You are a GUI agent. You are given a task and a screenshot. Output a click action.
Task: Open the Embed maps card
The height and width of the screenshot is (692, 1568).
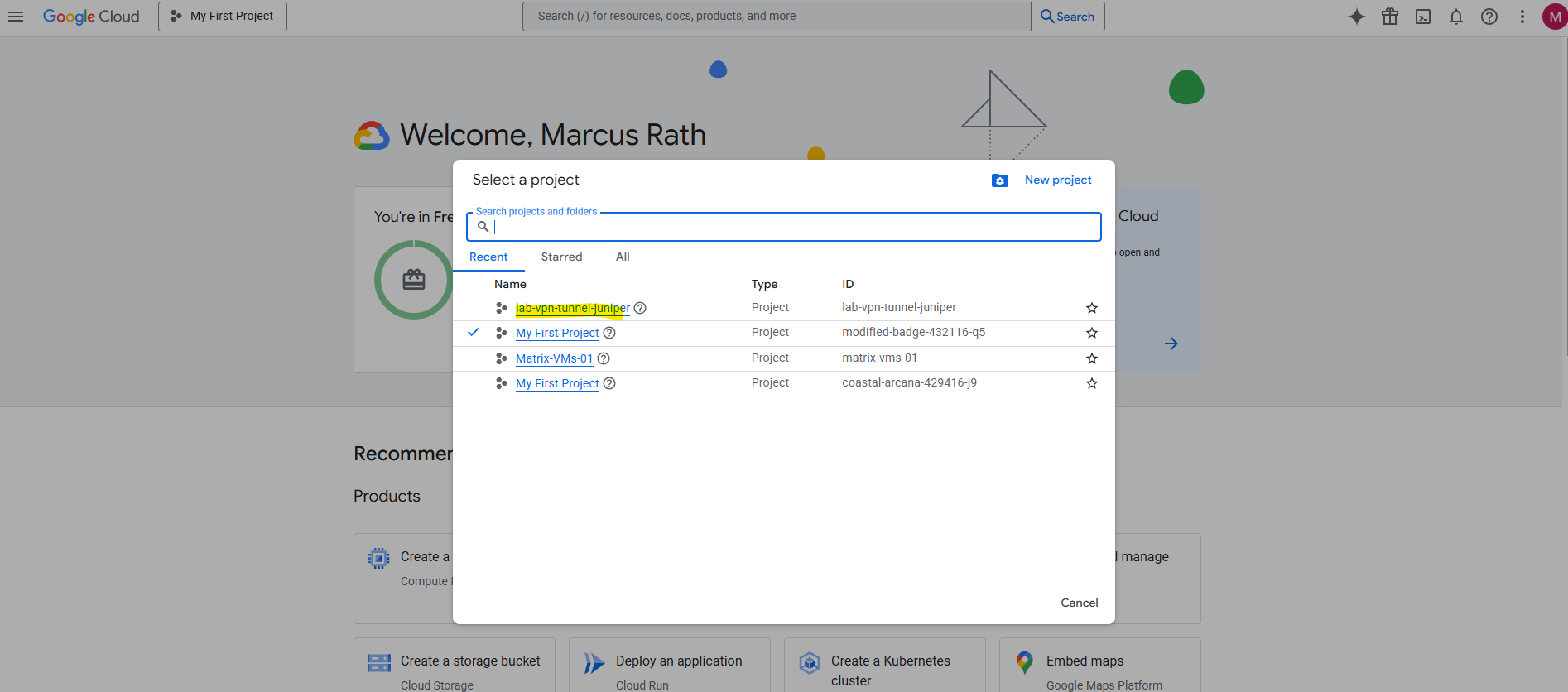(1100, 665)
